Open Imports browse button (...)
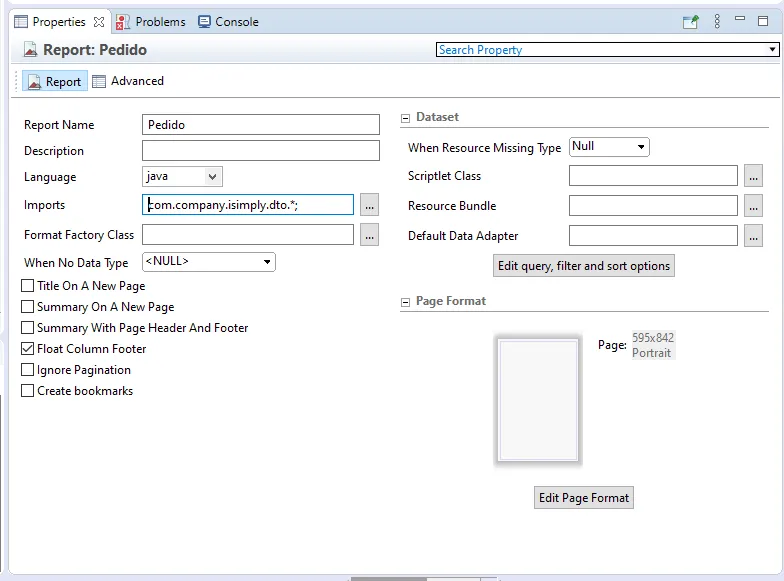 [370, 204]
